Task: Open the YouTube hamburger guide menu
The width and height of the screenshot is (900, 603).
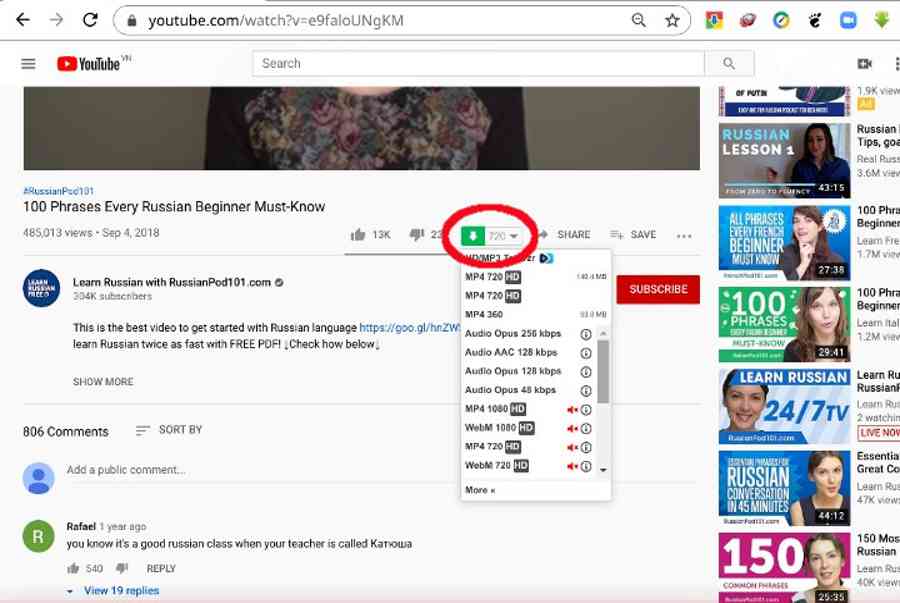Action: pos(28,64)
